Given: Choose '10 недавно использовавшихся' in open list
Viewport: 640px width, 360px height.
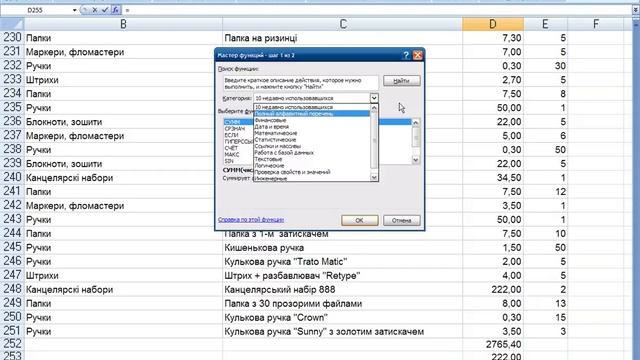Looking at the screenshot, I should tap(311, 107).
